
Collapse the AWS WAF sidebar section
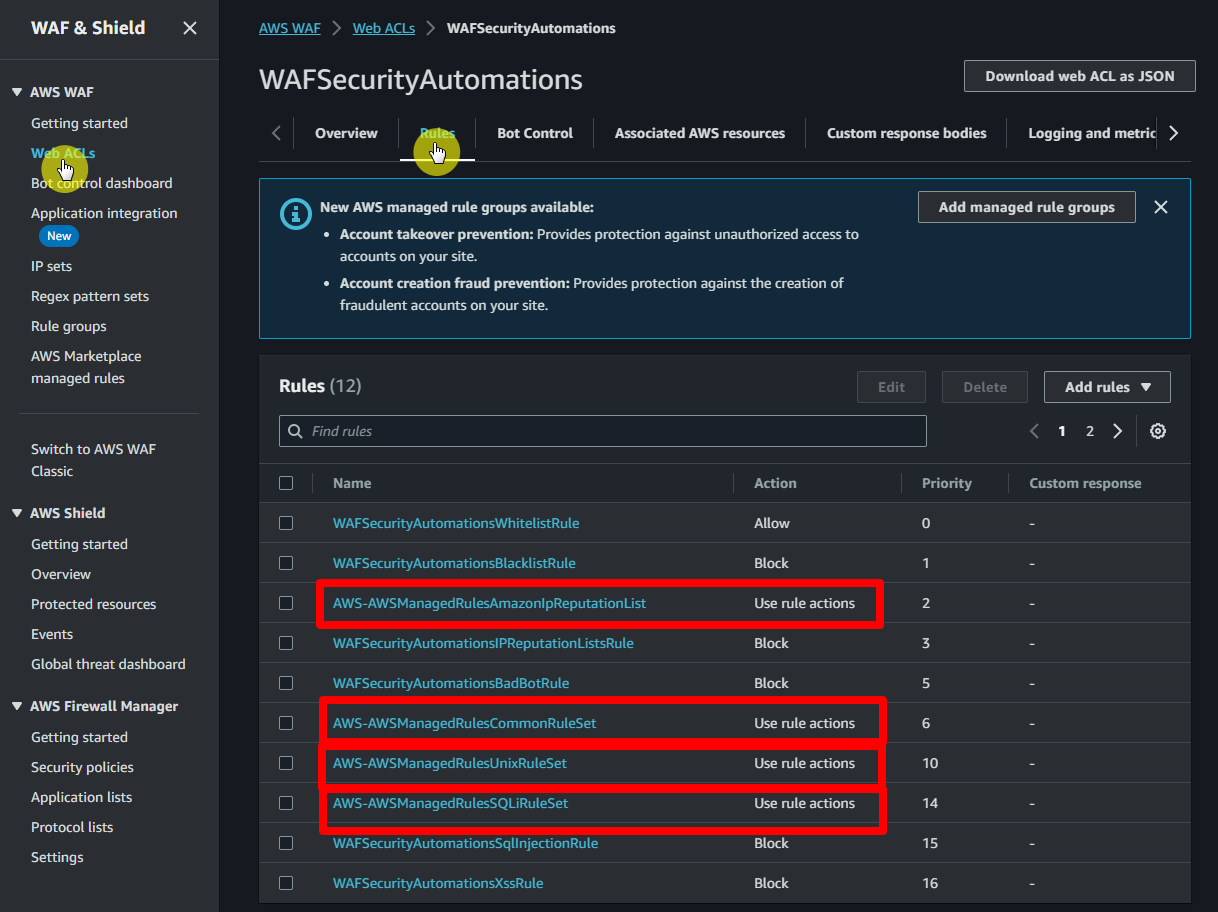[x=17, y=92]
